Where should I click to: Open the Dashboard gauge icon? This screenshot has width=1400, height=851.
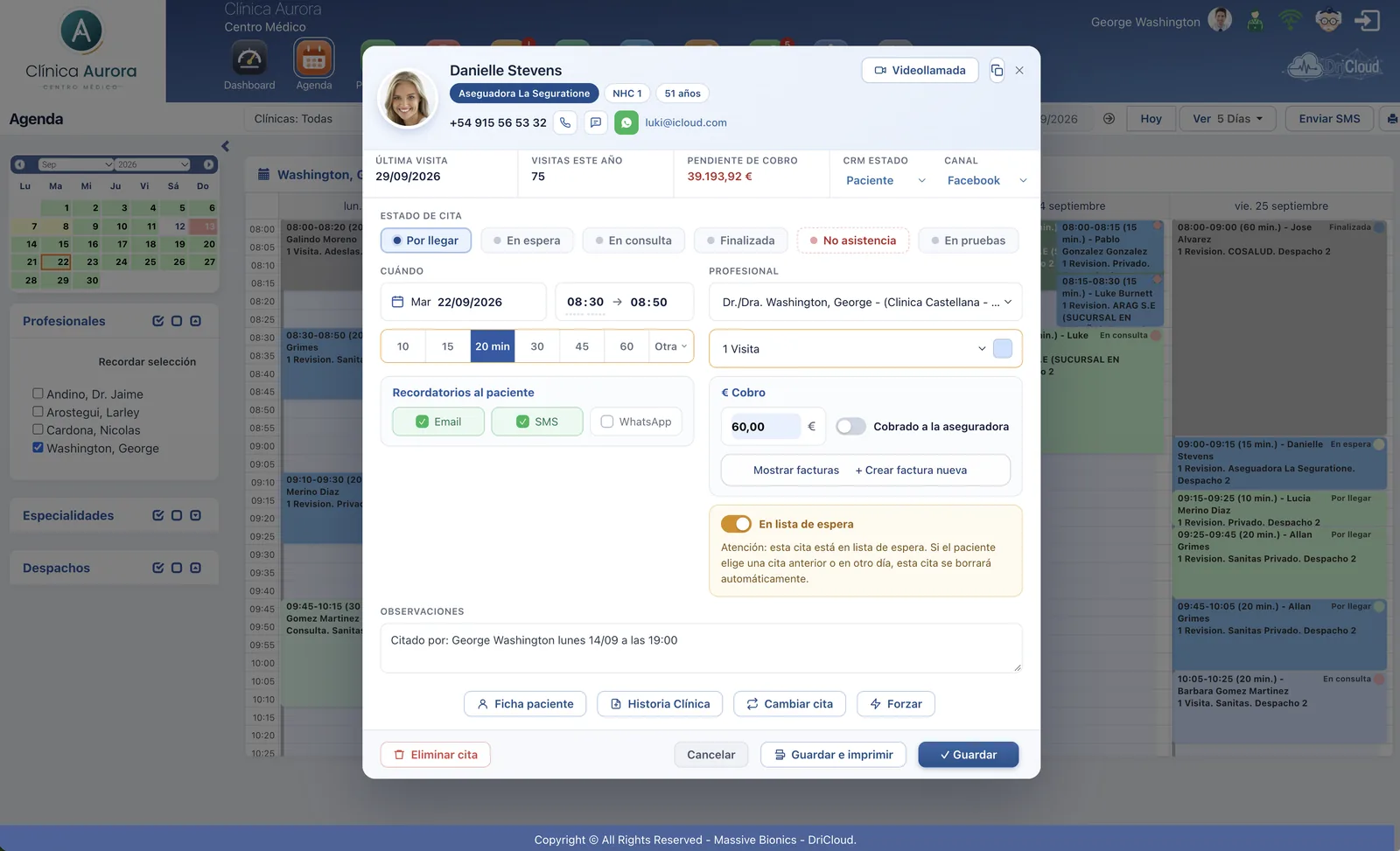pyautogui.click(x=249, y=59)
